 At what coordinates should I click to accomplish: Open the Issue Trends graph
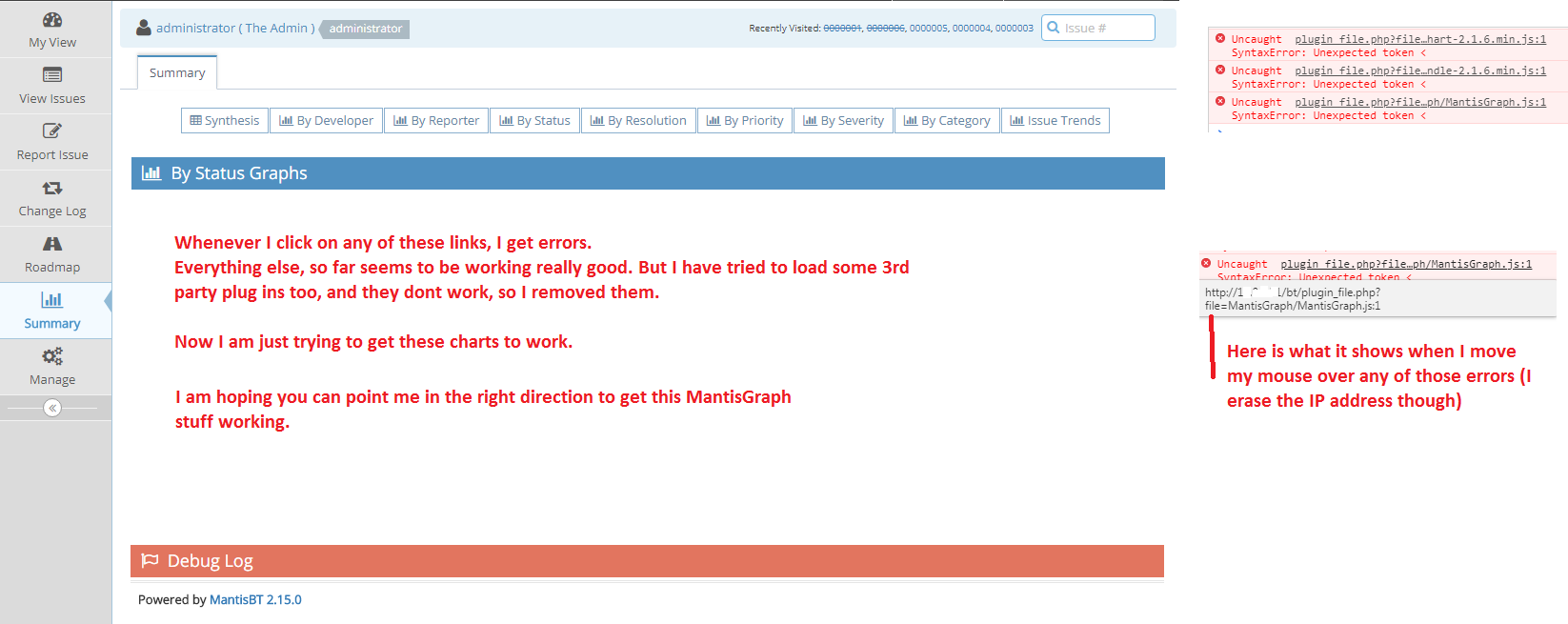tap(1055, 120)
